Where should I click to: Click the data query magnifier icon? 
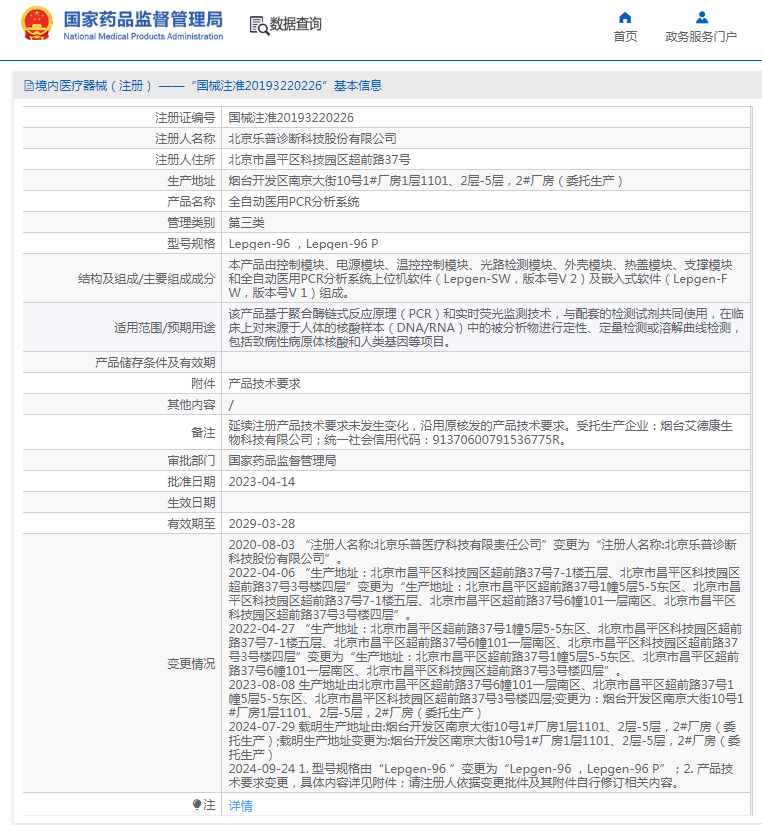[x=259, y=25]
